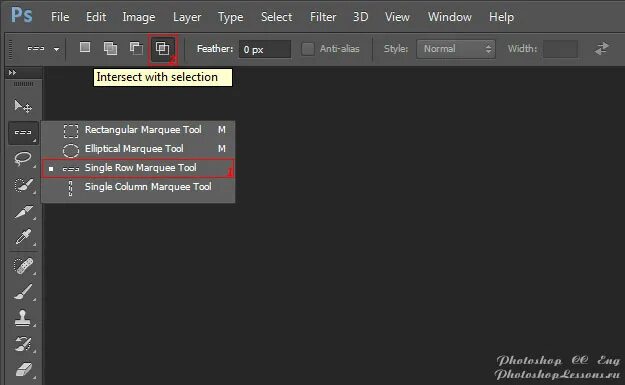Click the swap width and height icon
Screen dimensions: 625x385
(601, 49)
